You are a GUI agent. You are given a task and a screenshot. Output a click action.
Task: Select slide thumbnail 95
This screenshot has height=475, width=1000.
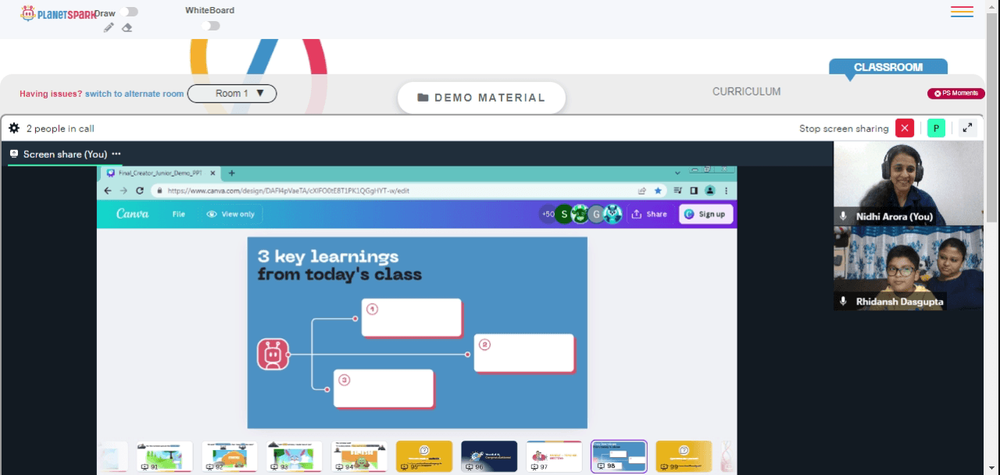coord(424,457)
